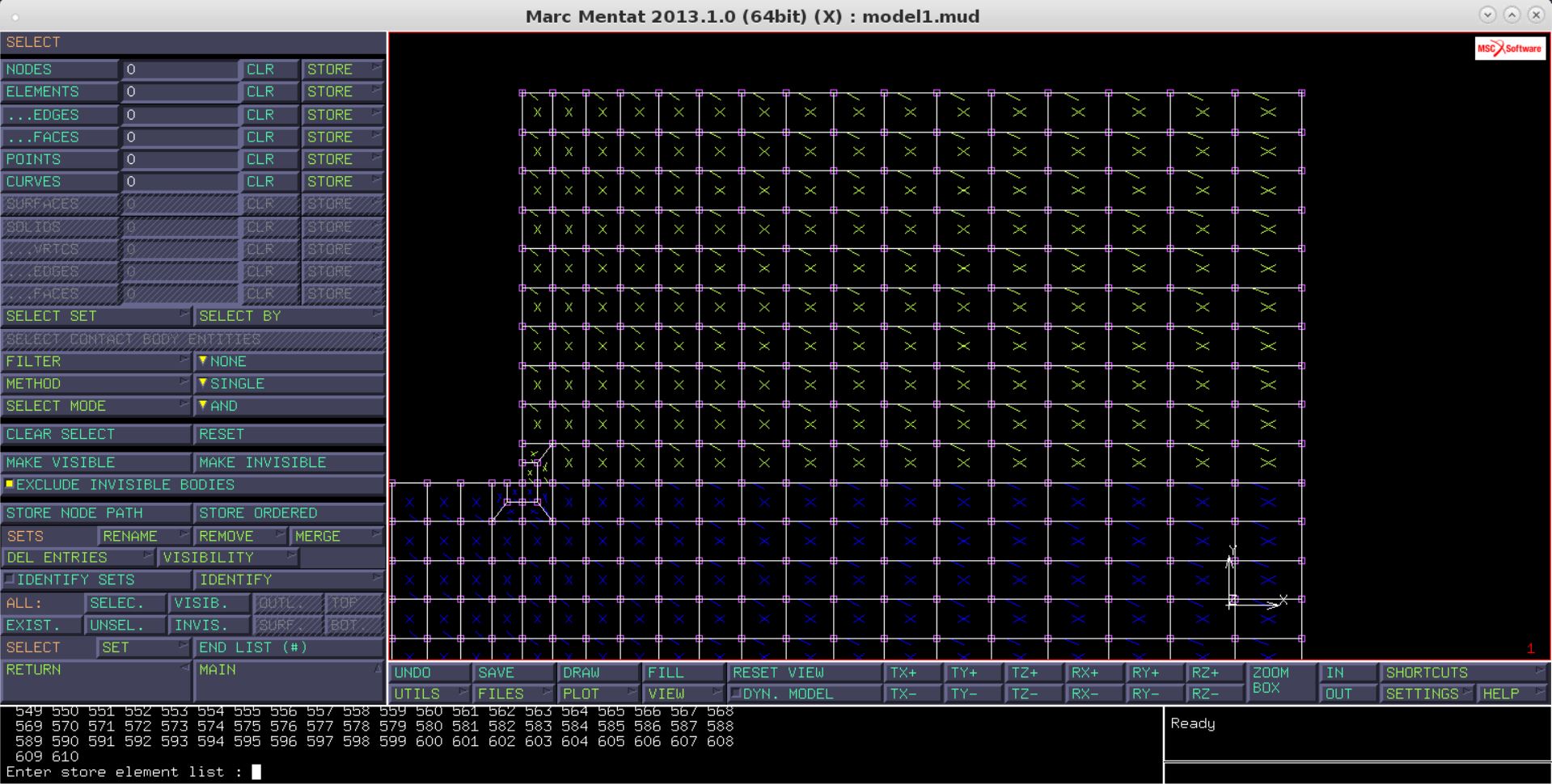Open STORE menu in POINTS row

pyautogui.click(x=342, y=159)
